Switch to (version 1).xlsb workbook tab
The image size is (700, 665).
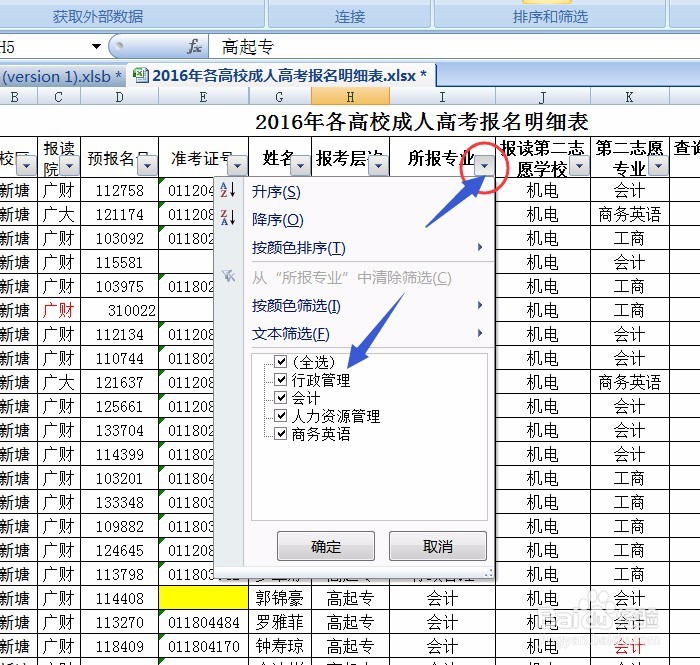(x=62, y=76)
